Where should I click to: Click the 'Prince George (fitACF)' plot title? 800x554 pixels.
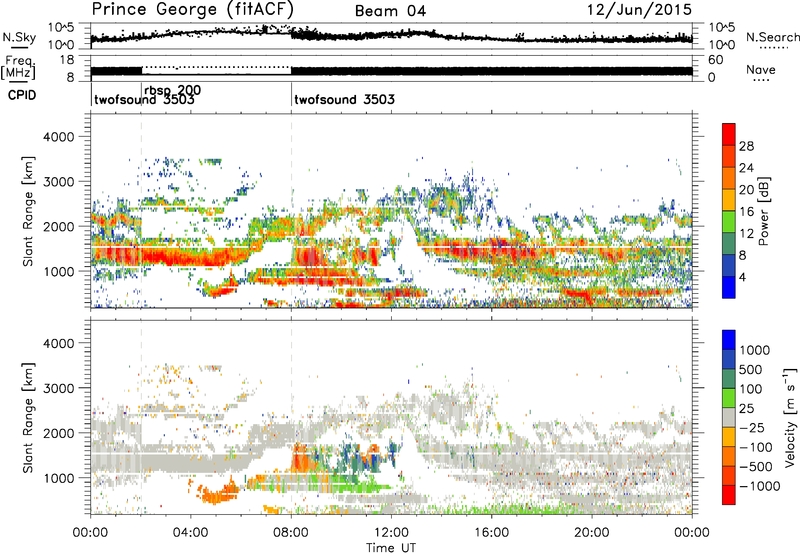click(192, 9)
